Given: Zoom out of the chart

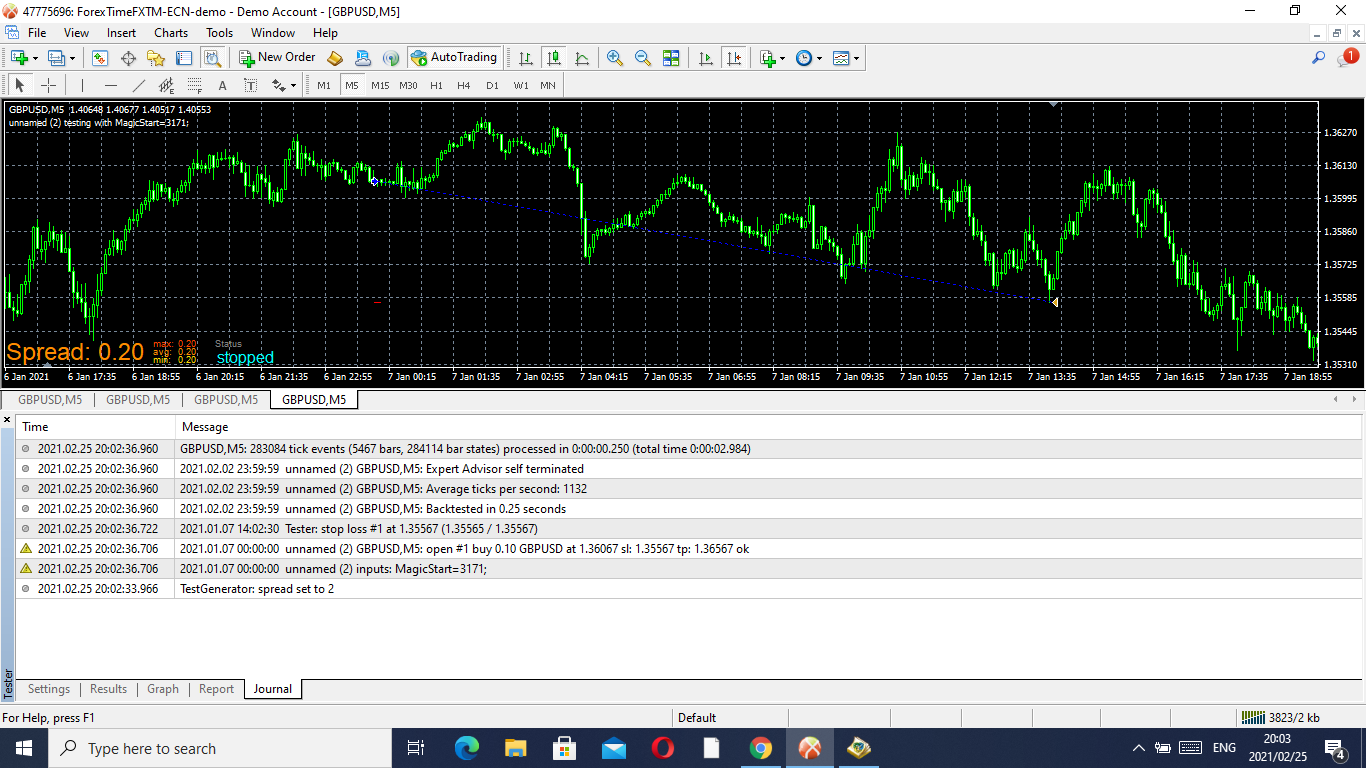Looking at the screenshot, I should (x=643, y=58).
